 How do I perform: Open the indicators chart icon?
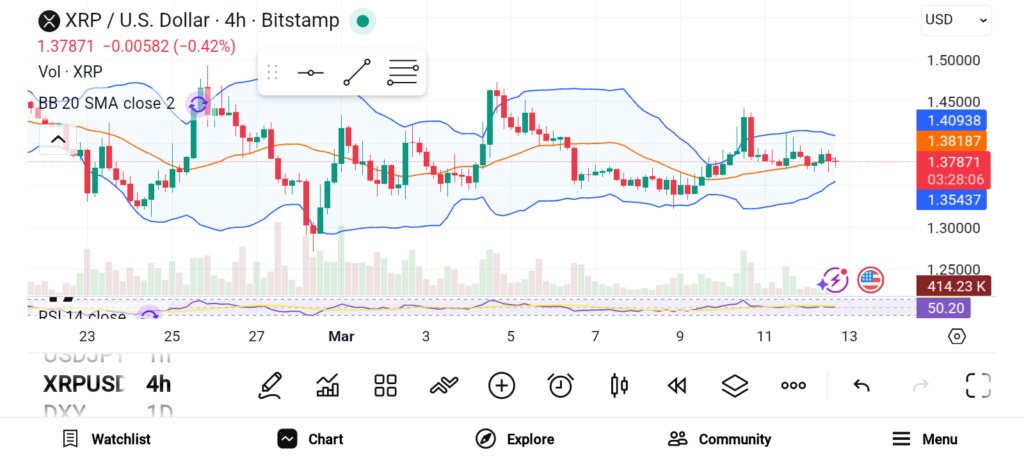click(327, 385)
